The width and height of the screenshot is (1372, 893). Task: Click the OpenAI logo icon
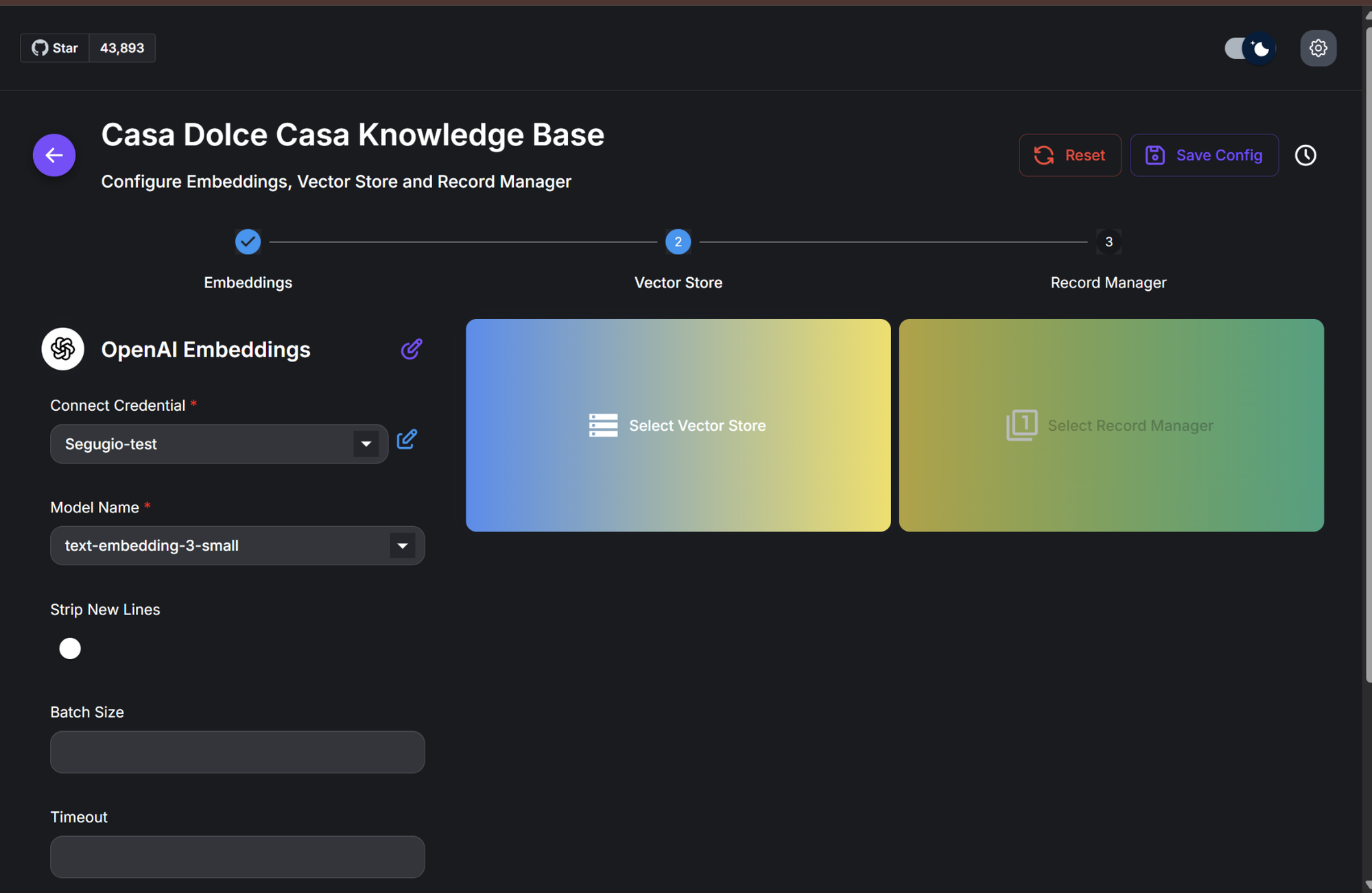[63, 349]
